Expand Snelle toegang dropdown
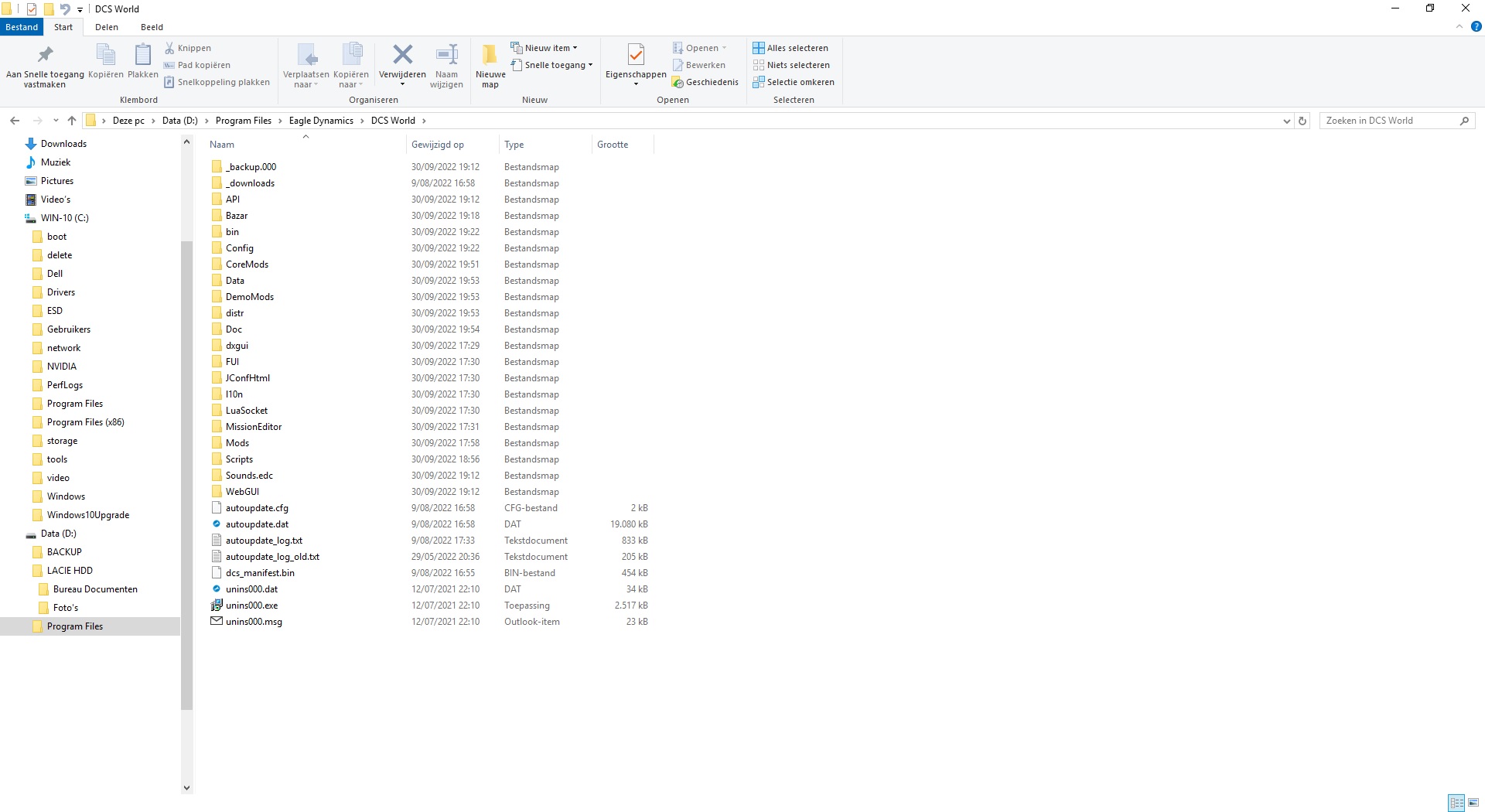The height and width of the screenshot is (812, 1485). click(x=590, y=65)
